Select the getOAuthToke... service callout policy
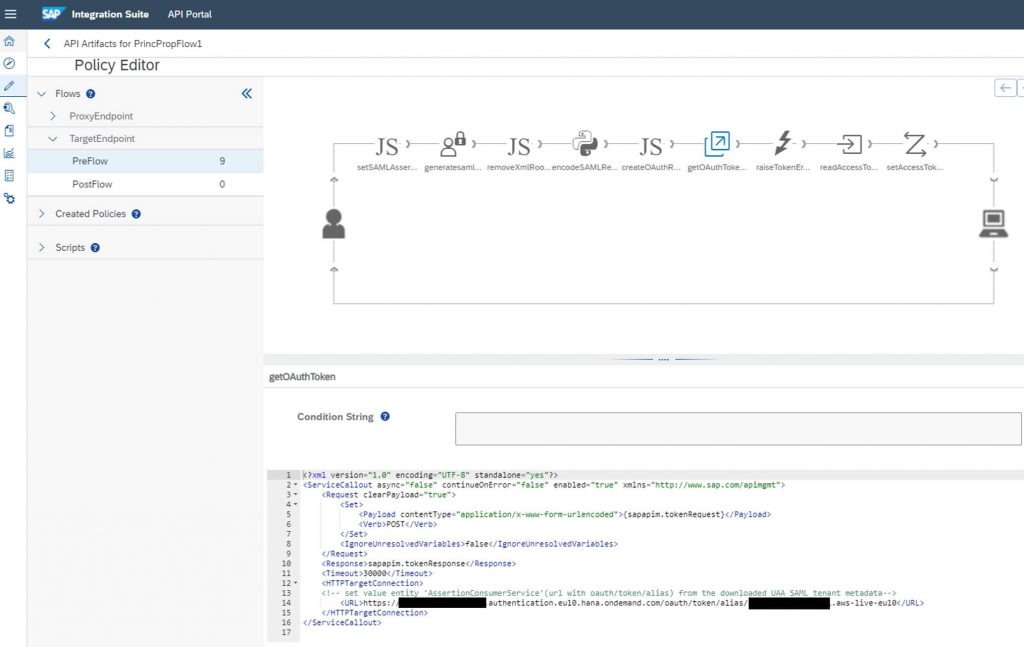 pos(717,144)
